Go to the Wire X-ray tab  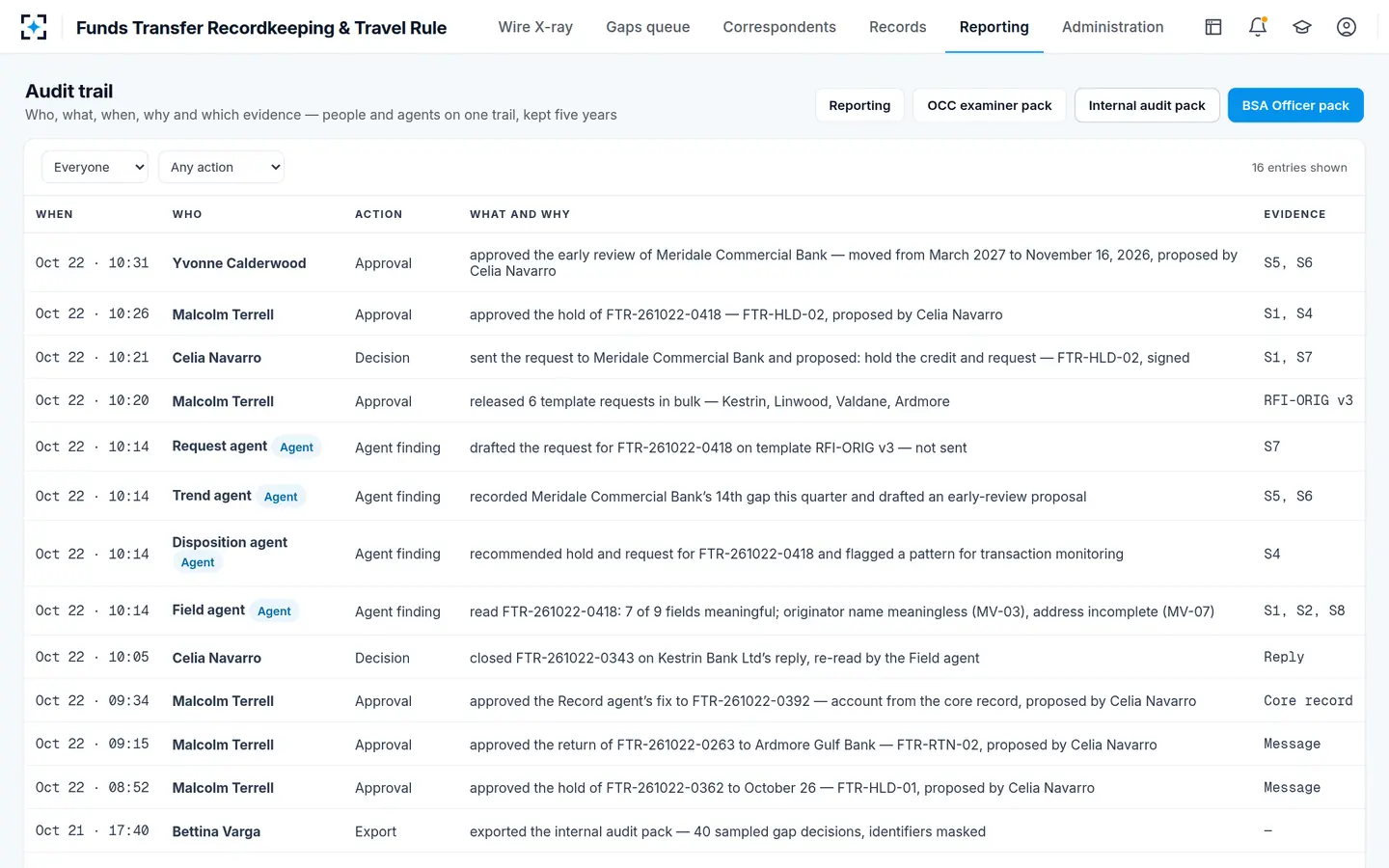coord(535,27)
